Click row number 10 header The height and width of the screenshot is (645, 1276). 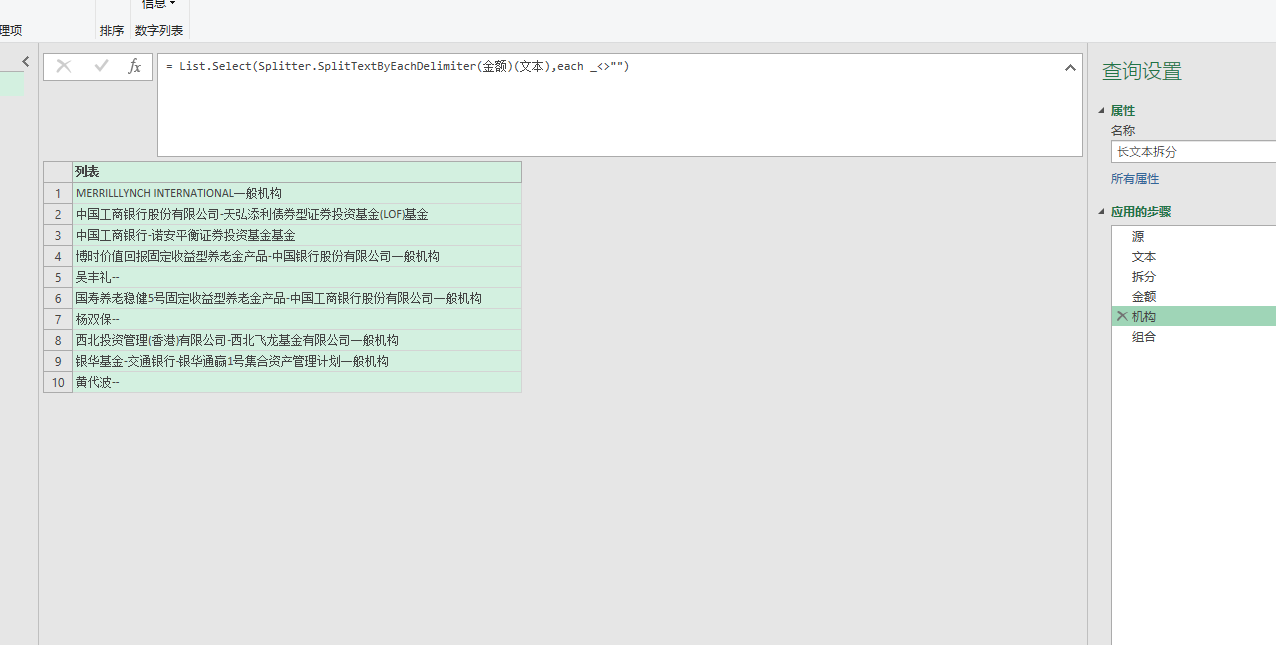click(x=58, y=382)
